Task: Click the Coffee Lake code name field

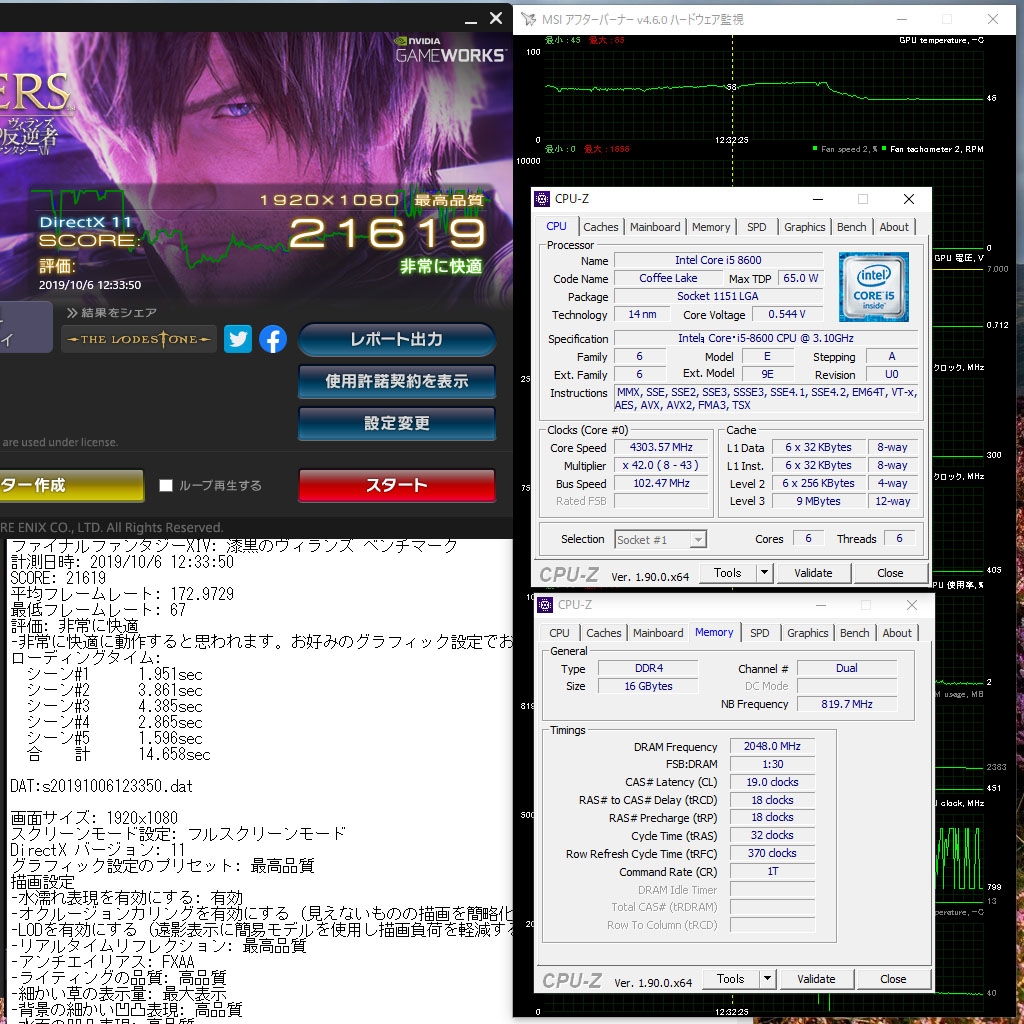Action: (x=667, y=278)
